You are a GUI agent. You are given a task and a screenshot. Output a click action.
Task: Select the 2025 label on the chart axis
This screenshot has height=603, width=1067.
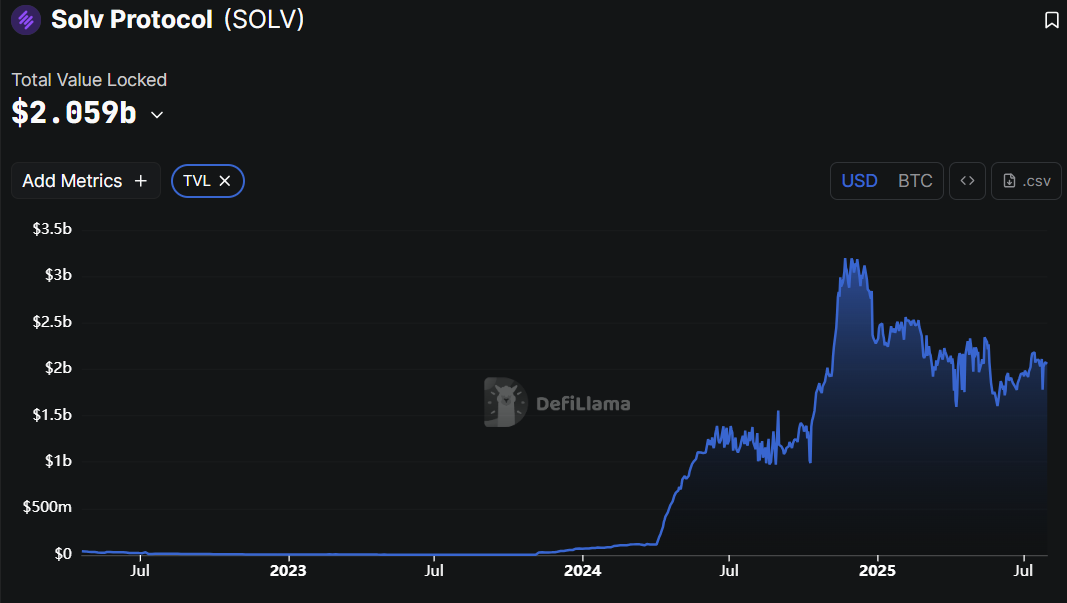[877, 570]
